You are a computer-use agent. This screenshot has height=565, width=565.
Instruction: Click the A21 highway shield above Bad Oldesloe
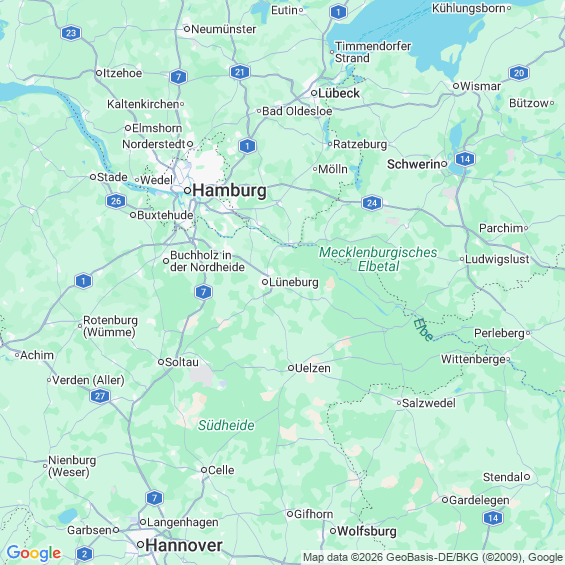point(240,72)
